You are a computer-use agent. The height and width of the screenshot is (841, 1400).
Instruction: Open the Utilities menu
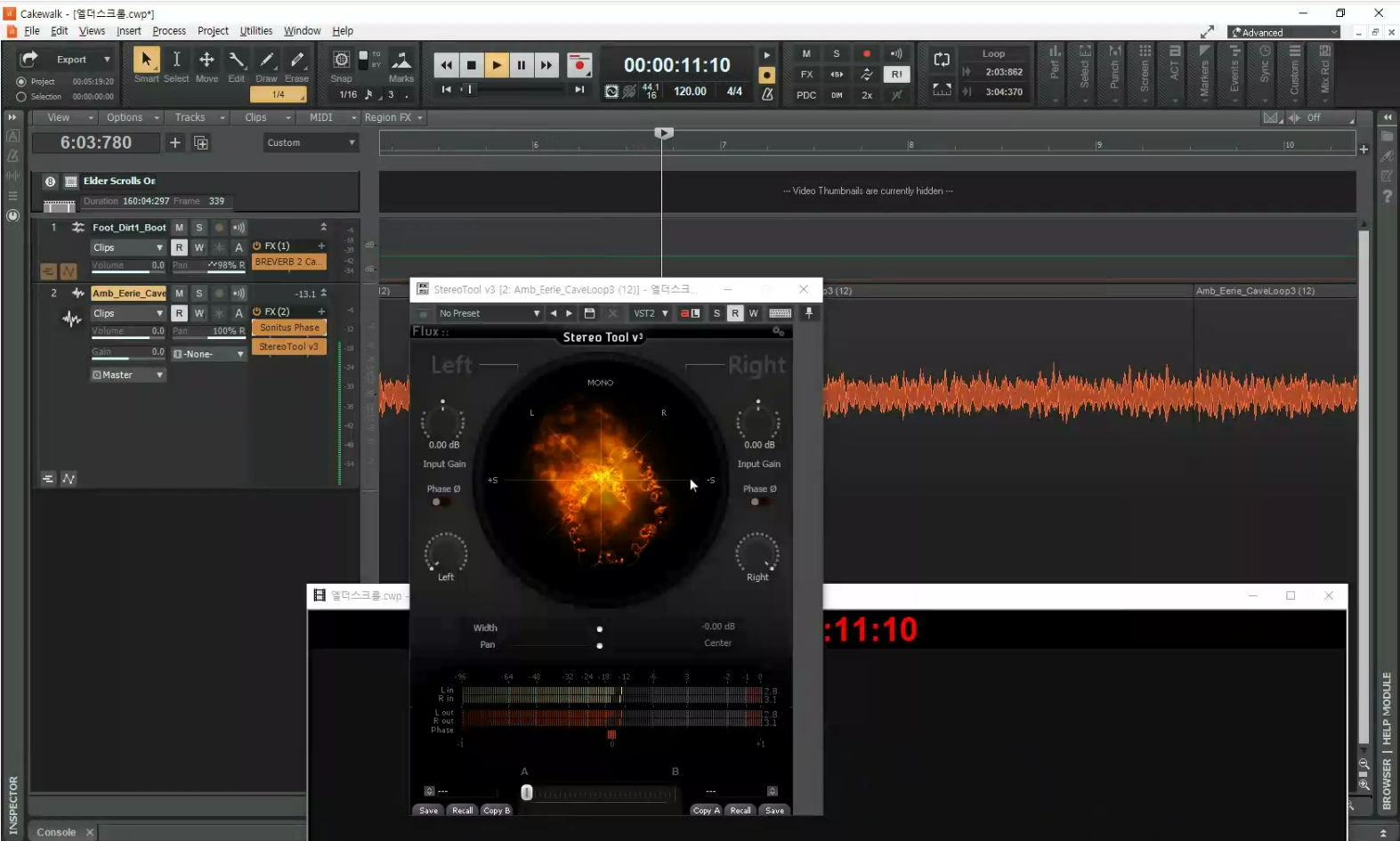pos(256,30)
